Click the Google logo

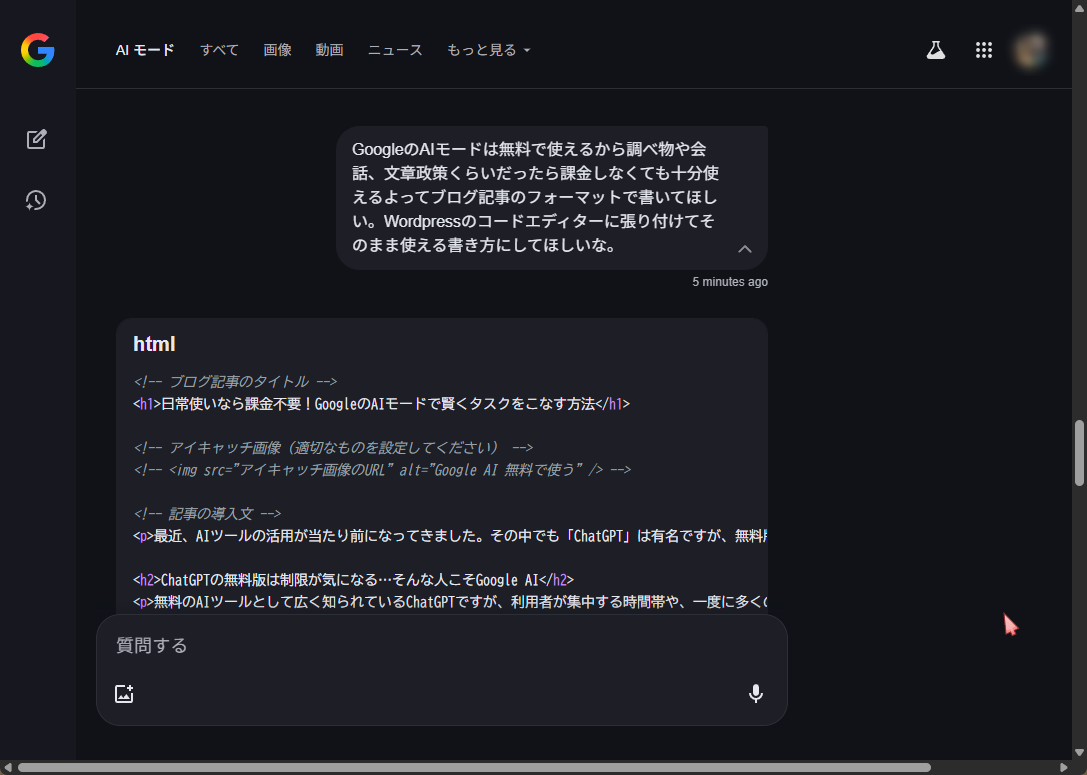pos(37,50)
